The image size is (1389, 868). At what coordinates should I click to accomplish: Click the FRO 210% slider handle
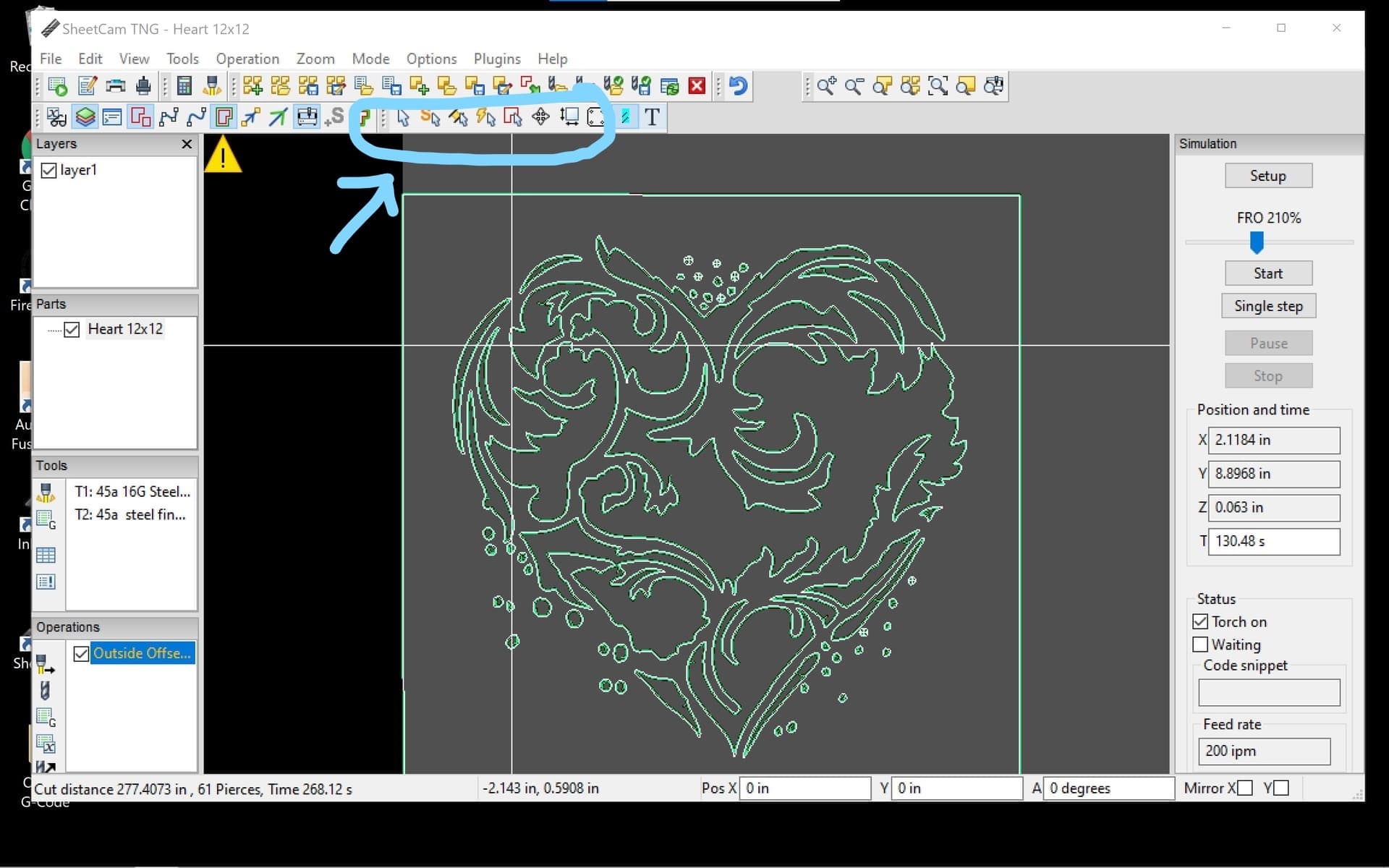pyautogui.click(x=1257, y=242)
